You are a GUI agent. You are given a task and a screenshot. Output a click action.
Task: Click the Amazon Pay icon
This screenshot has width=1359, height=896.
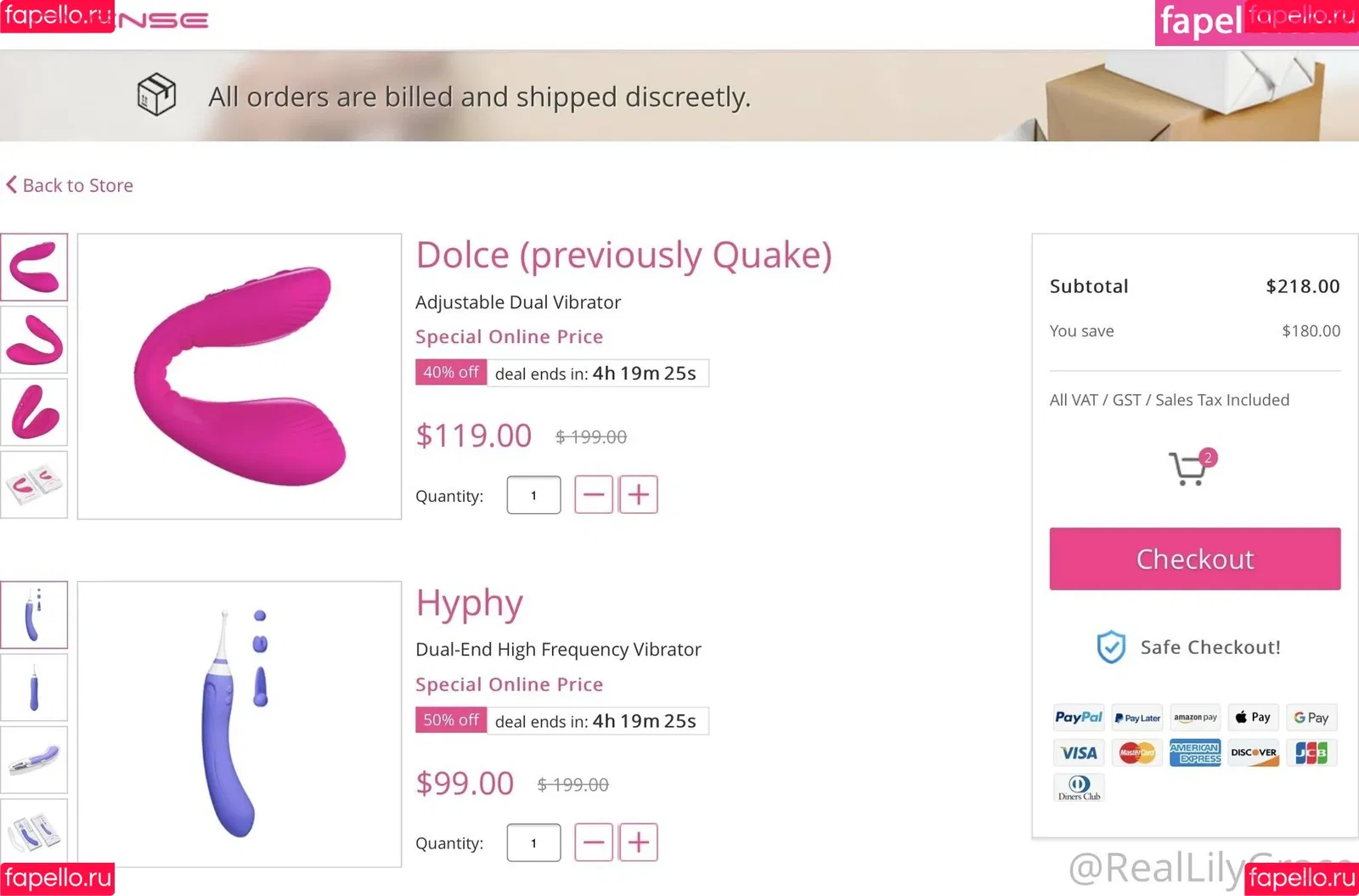[x=1195, y=718]
